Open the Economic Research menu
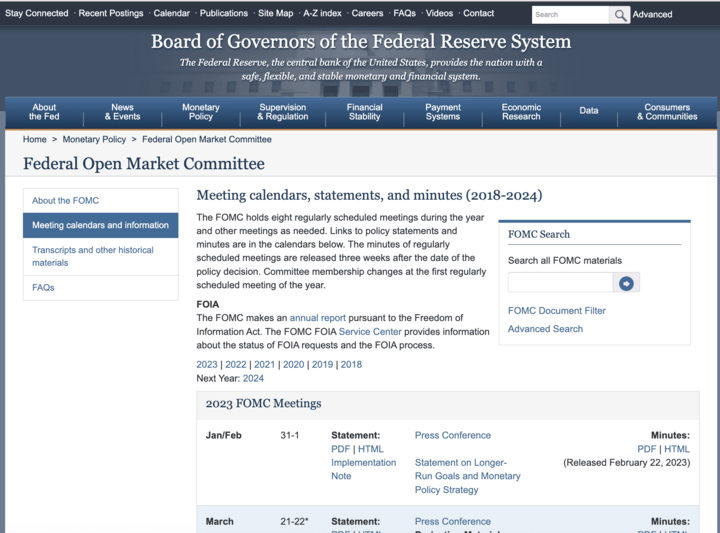Viewport: 720px width, 533px height. [521, 112]
